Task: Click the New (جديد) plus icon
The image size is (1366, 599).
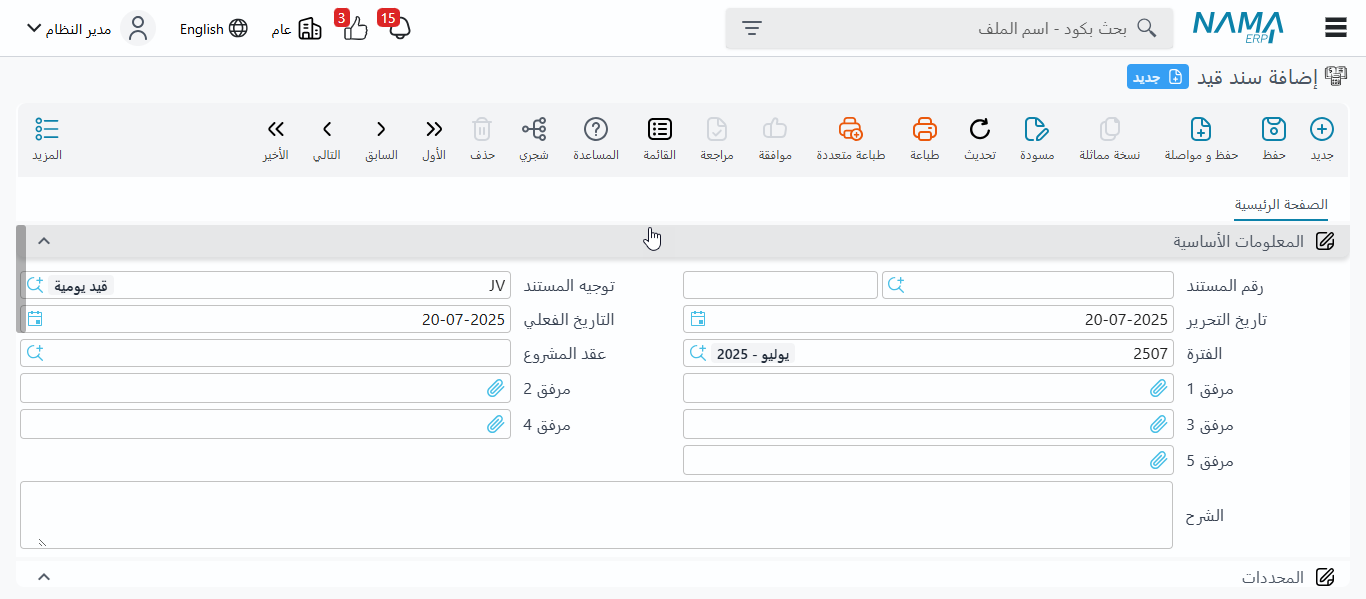Action: pos(1322,130)
